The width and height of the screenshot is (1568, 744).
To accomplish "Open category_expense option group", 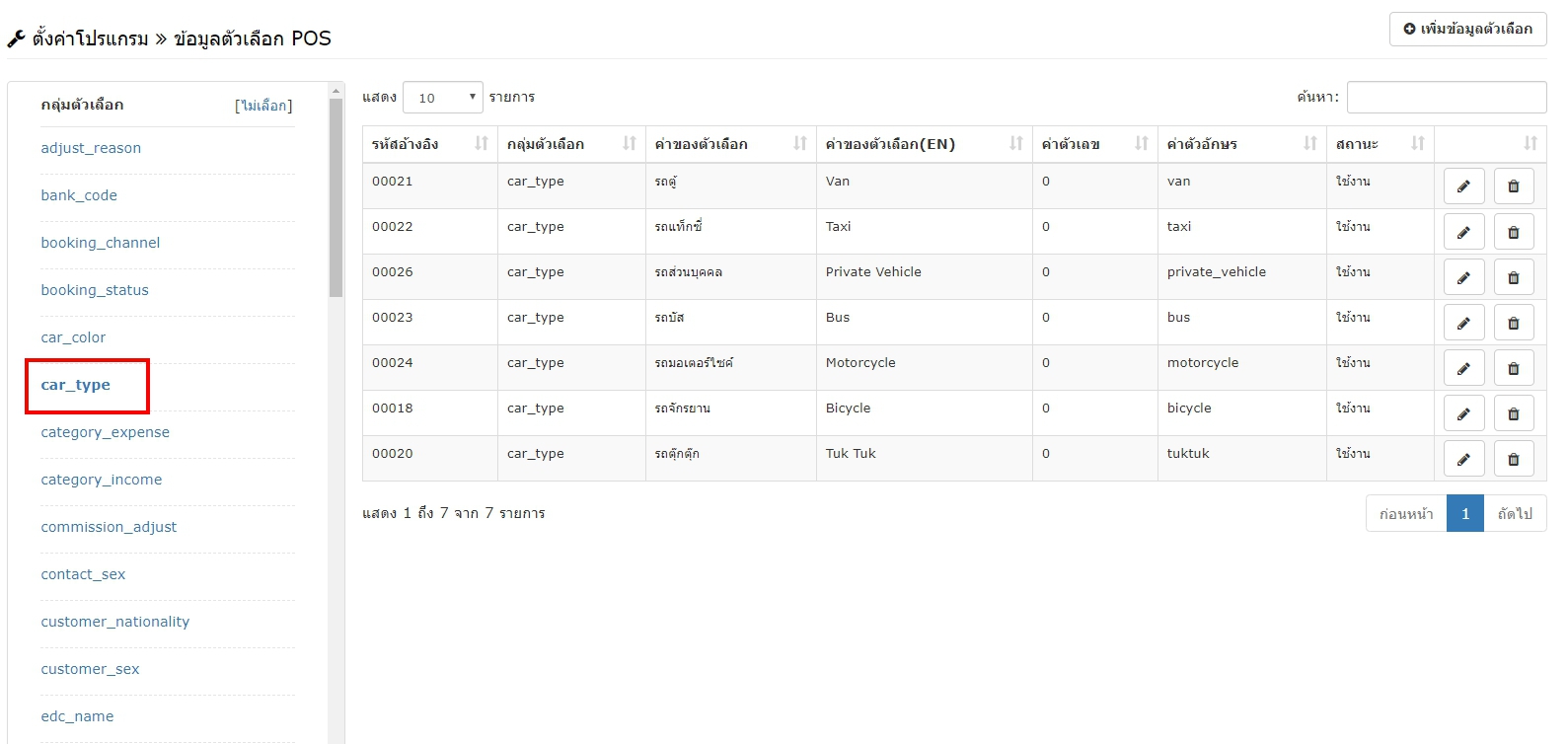I will click(x=106, y=432).
